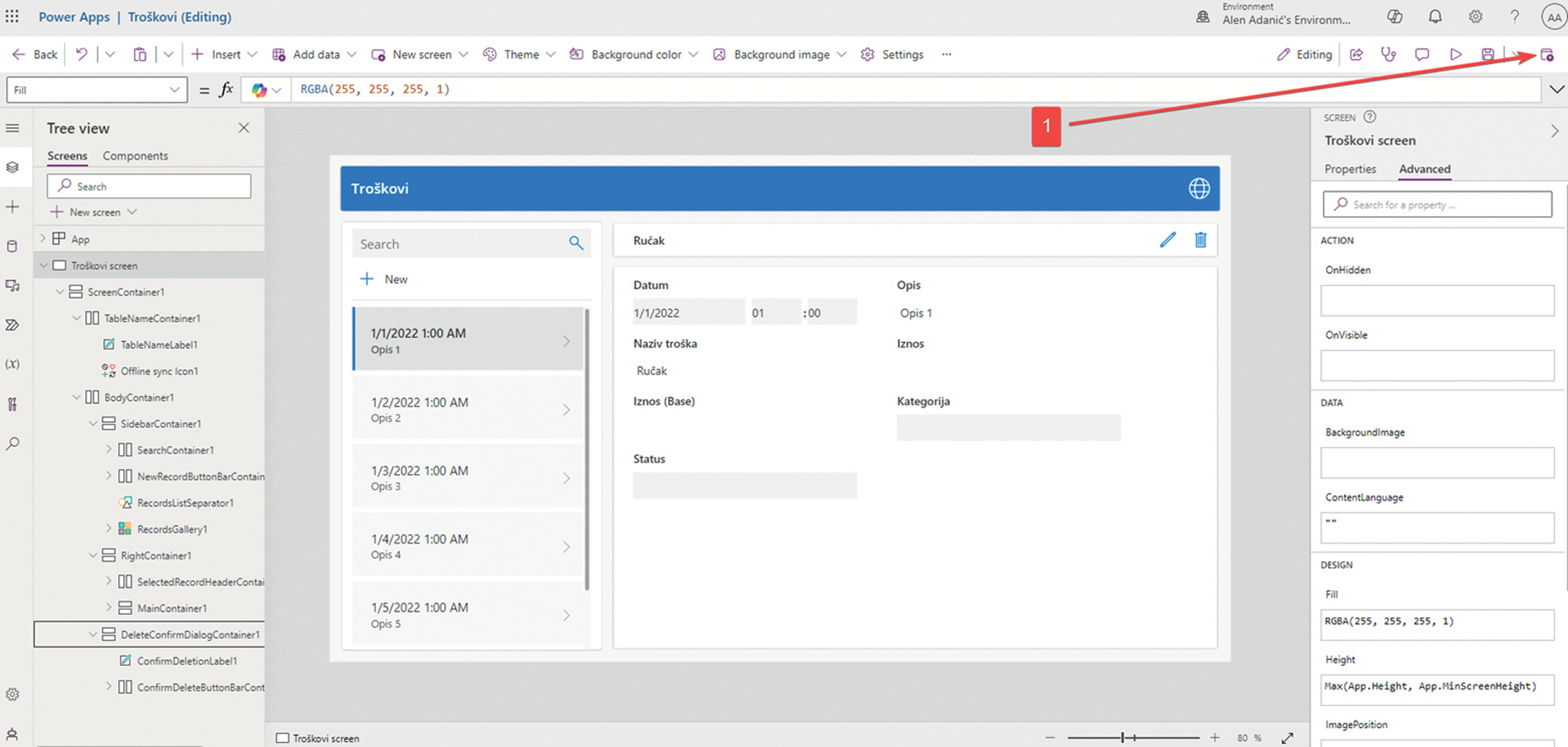Expand the RecordsGallery1 tree node

pyautogui.click(x=109, y=528)
